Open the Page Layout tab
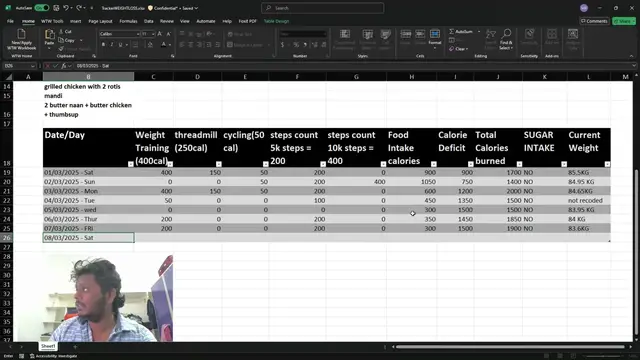The width and height of the screenshot is (640, 360). point(100,21)
